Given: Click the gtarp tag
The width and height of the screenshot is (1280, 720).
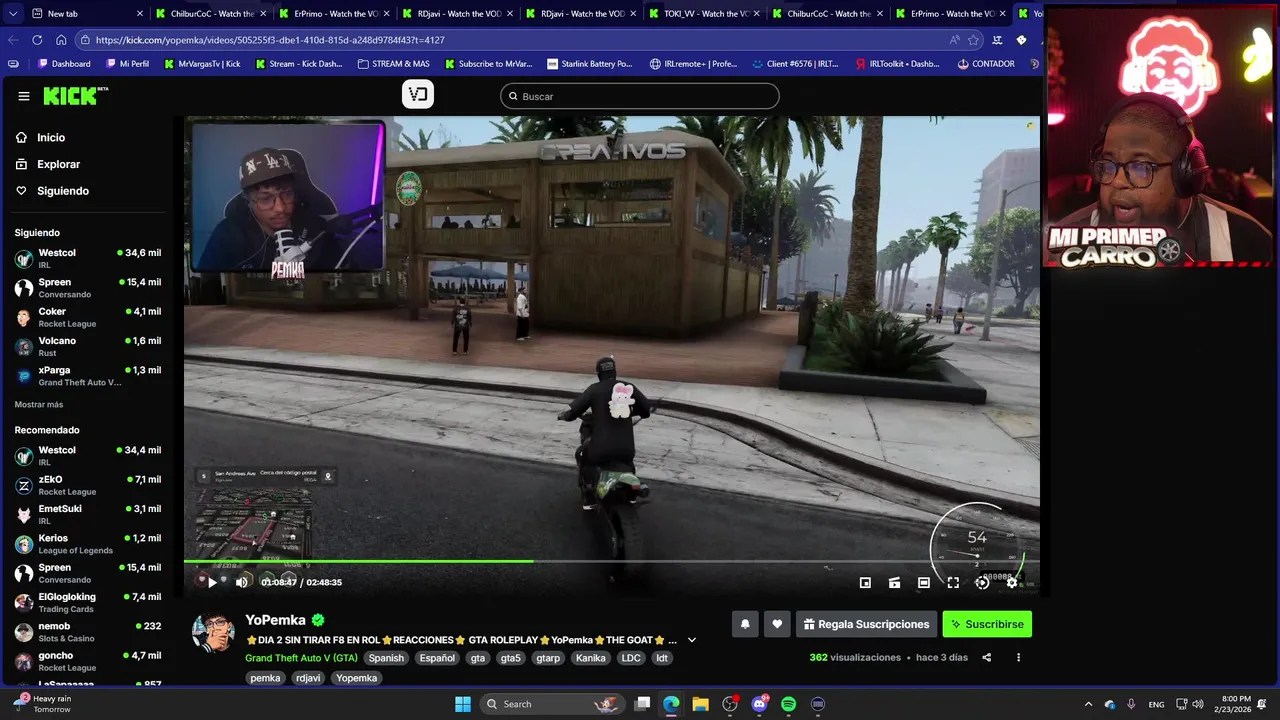Looking at the screenshot, I should 548,658.
